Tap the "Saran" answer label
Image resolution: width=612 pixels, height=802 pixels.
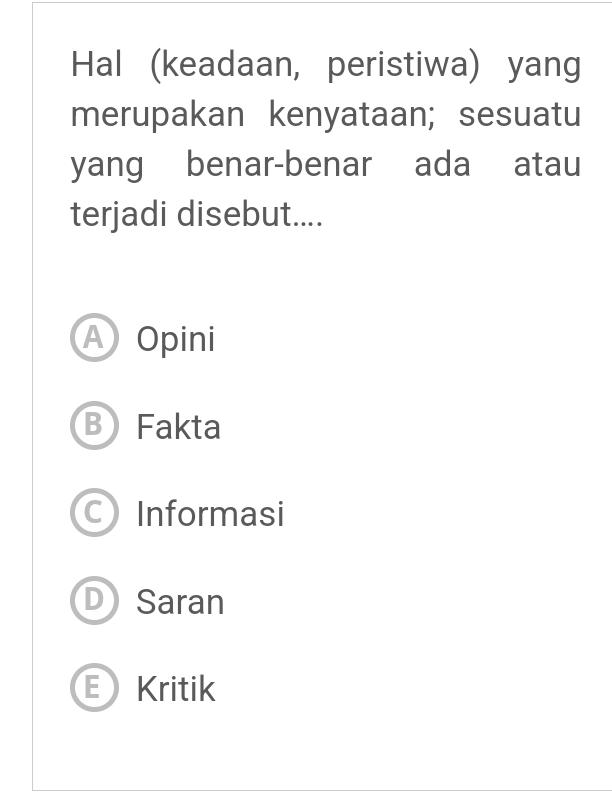coord(180,602)
